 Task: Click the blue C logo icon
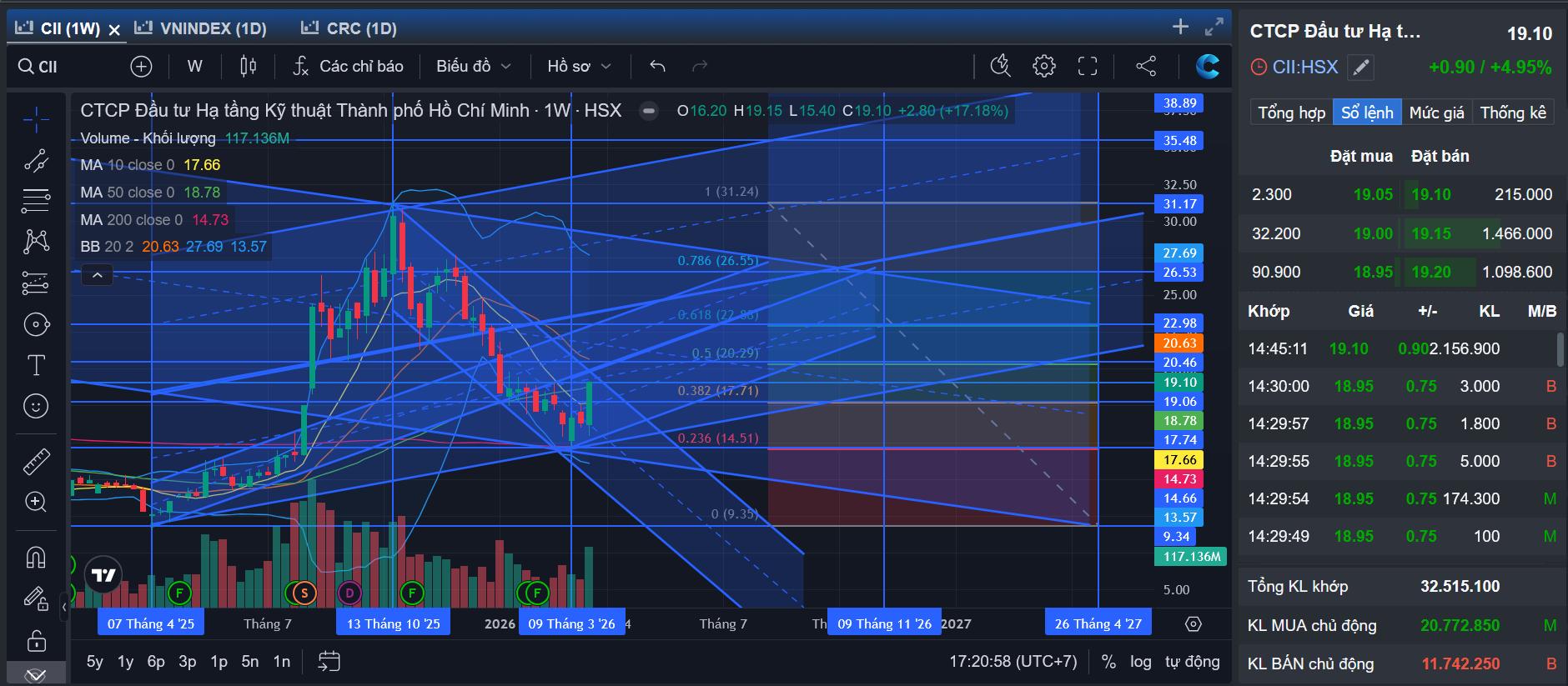1207,66
